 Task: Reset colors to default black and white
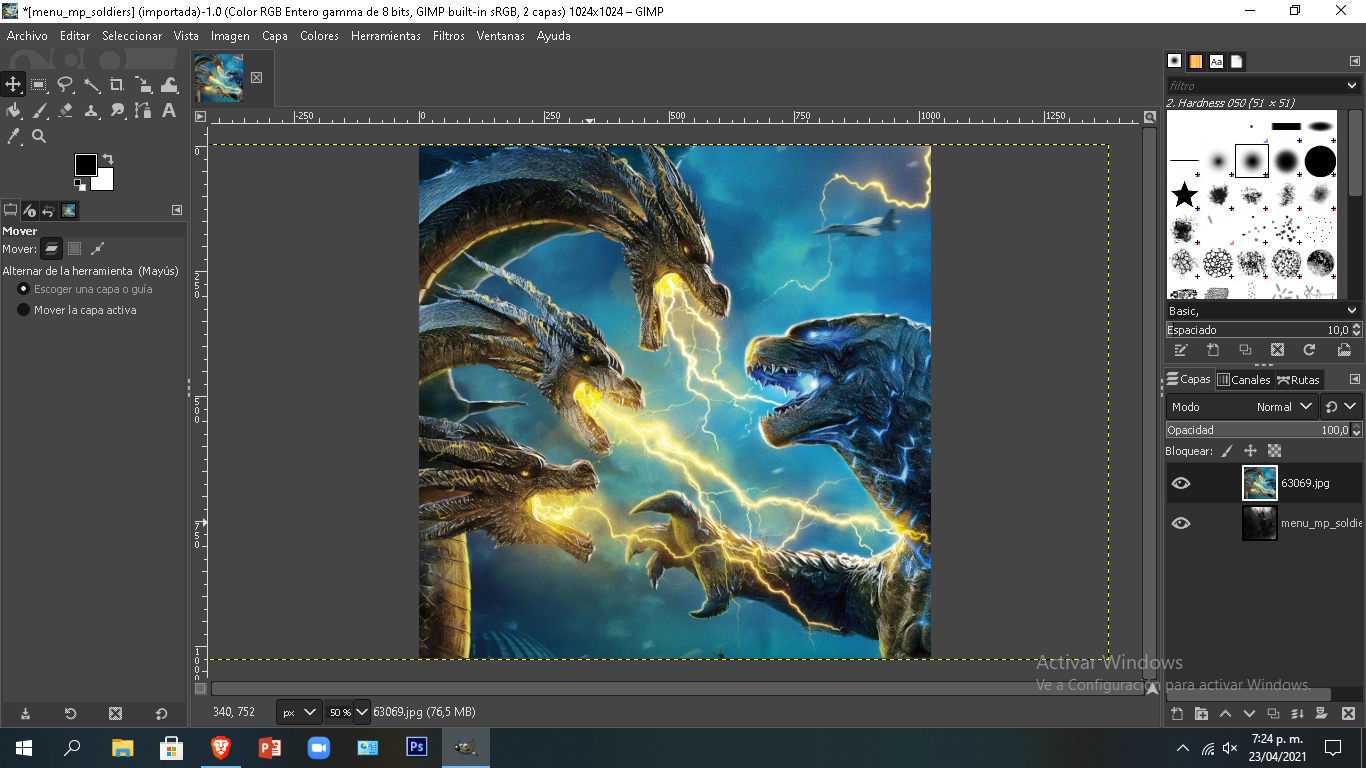pyautogui.click(x=79, y=184)
